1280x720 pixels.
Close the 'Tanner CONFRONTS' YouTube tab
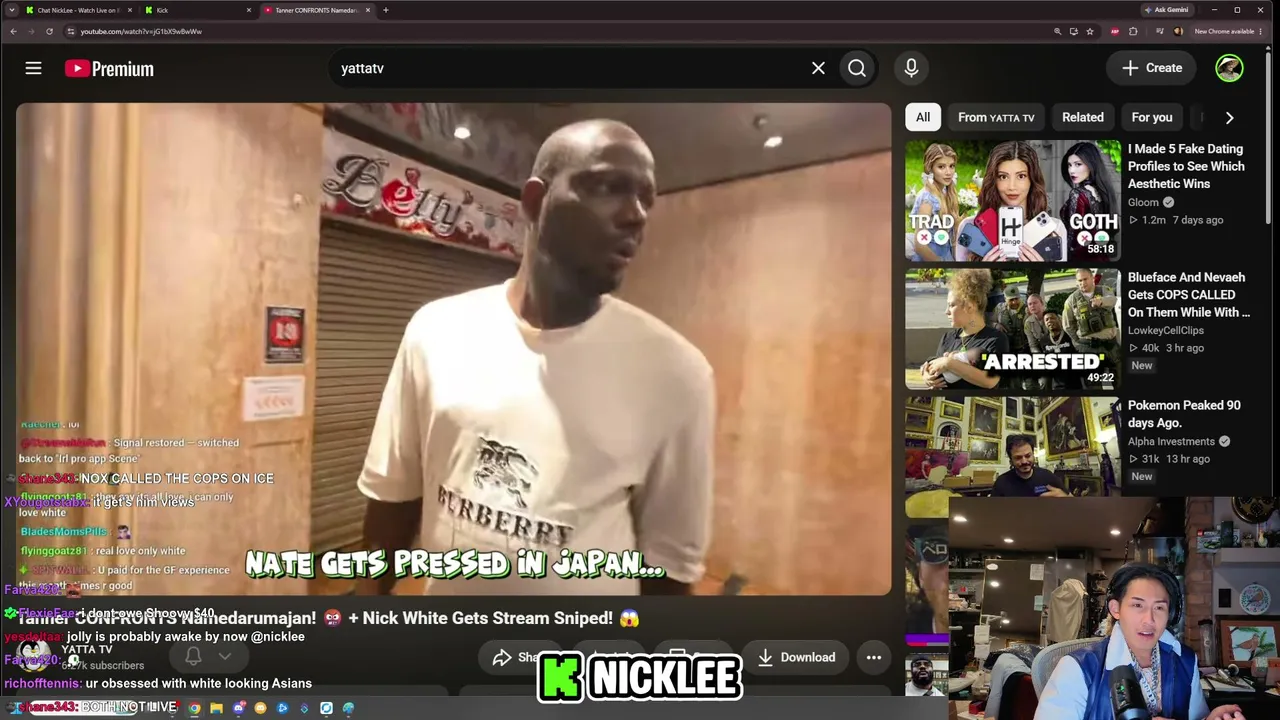[368, 10]
